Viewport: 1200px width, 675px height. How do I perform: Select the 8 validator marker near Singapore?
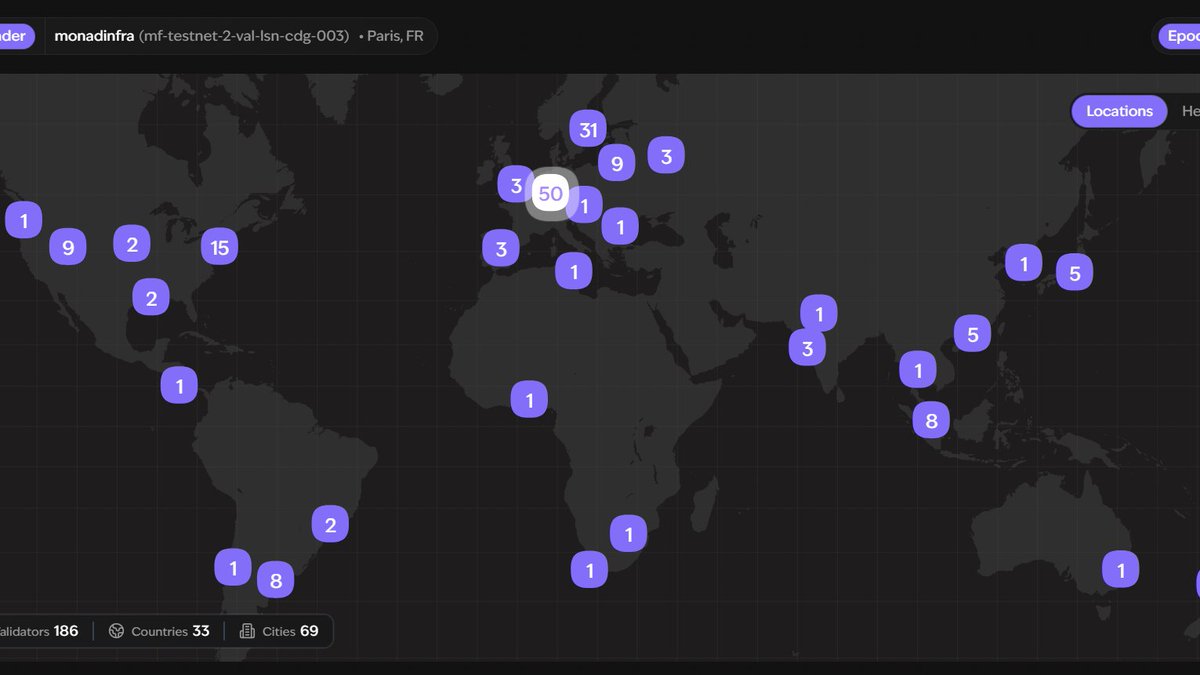click(930, 420)
